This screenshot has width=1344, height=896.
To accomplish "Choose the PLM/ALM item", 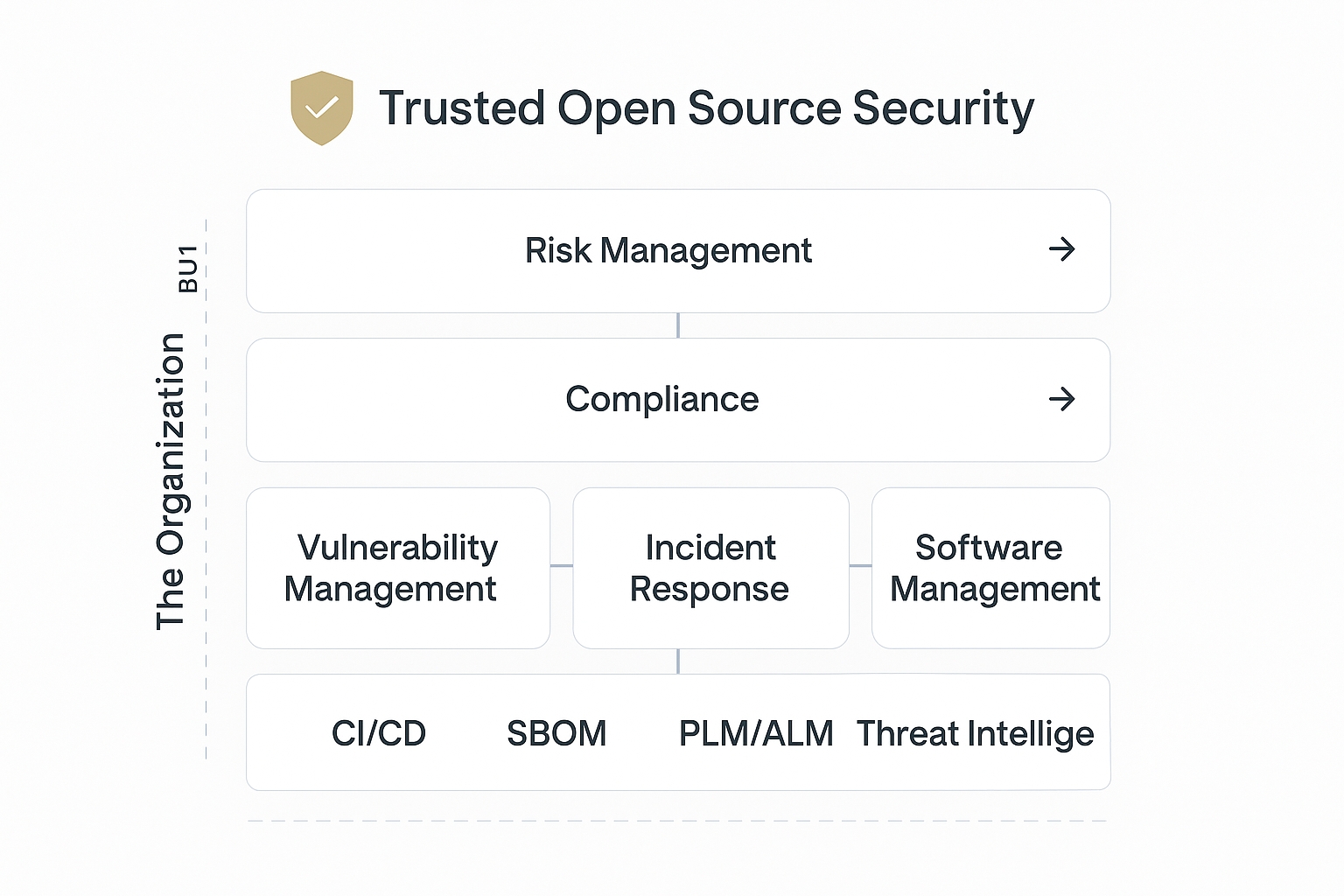I will click(x=756, y=733).
